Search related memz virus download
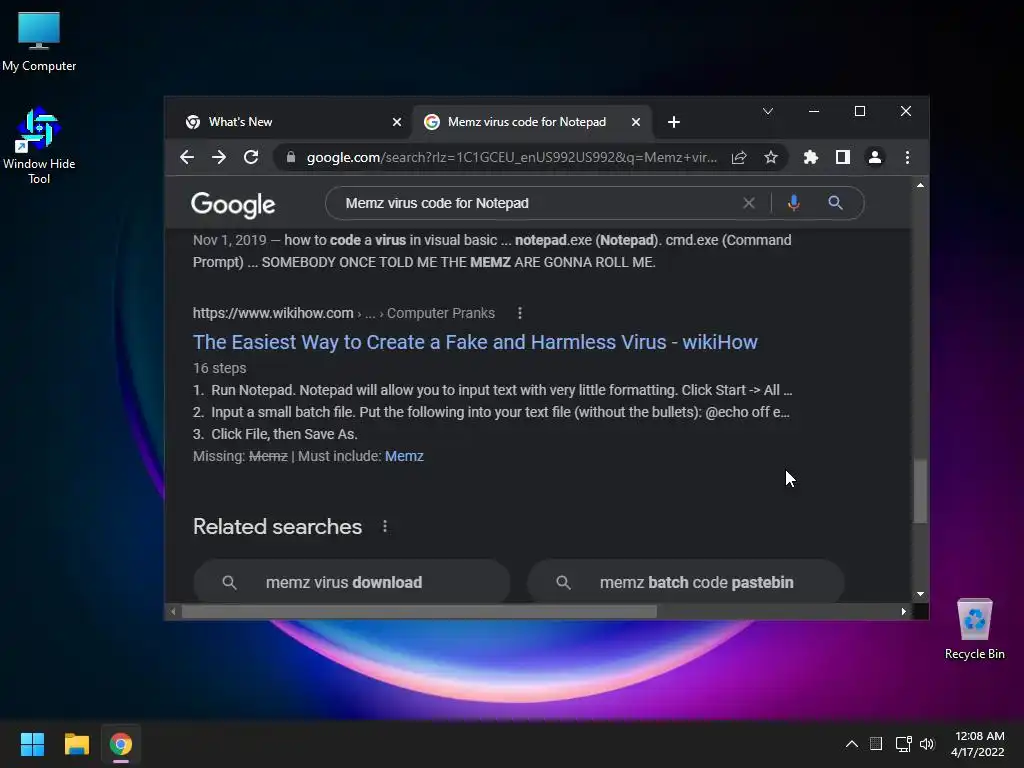This screenshot has width=1024, height=768. tap(351, 581)
